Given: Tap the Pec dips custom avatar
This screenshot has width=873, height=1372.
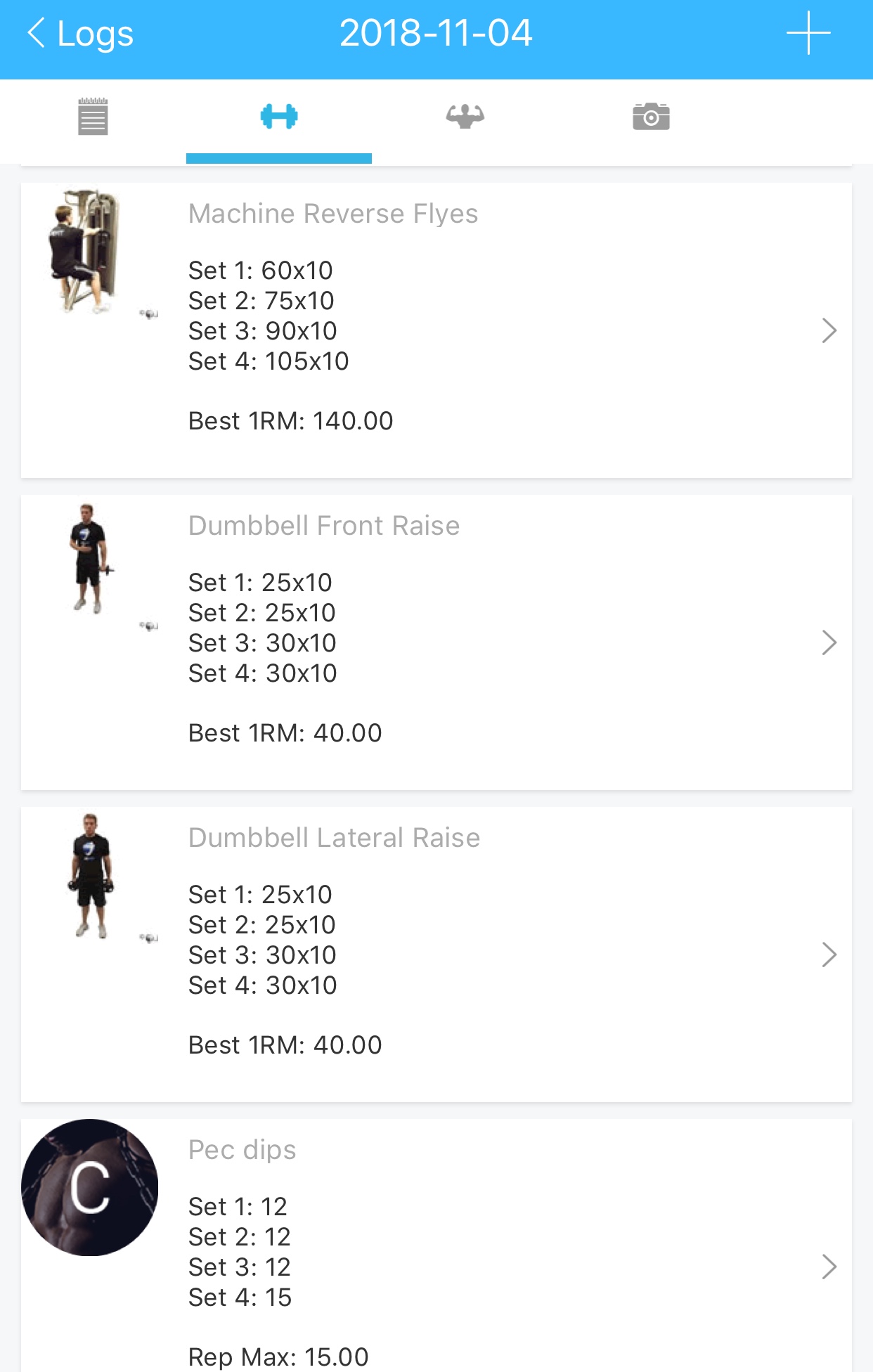Looking at the screenshot, I should coord(89,1187).
